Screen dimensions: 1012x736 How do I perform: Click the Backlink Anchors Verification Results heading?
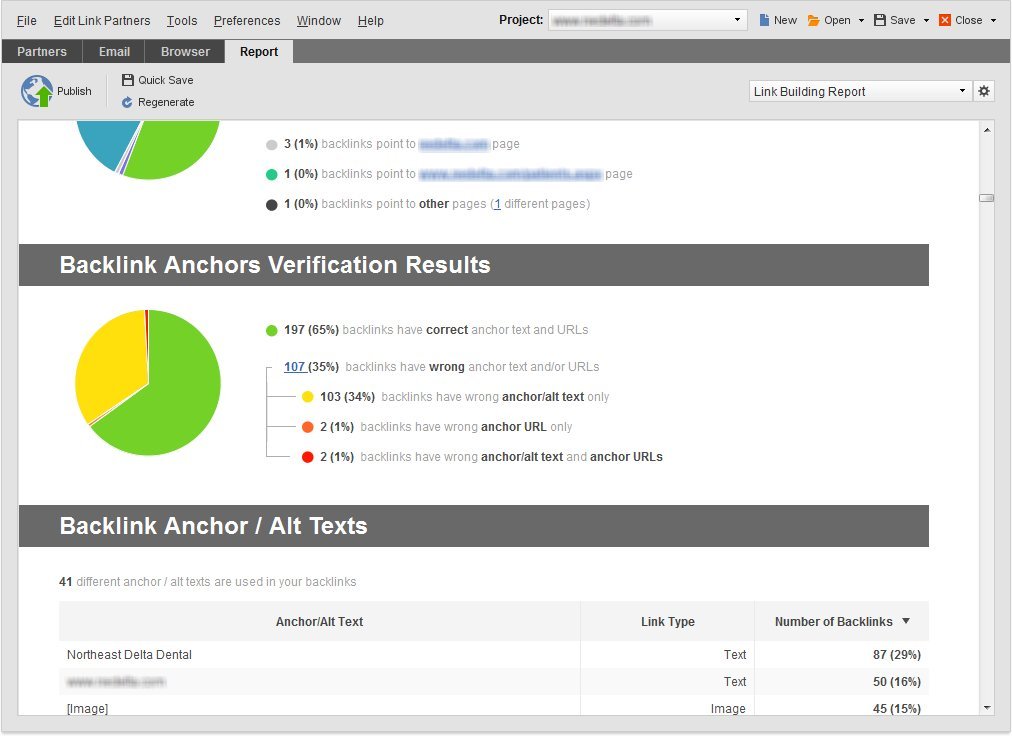pyautogui.click(x=275, y=265)
